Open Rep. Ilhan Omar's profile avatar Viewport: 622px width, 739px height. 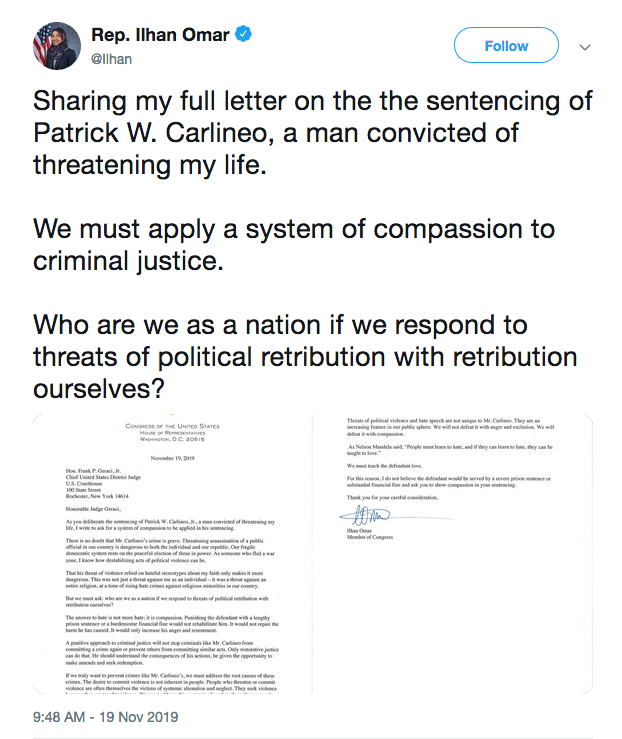[x=57, y=46]
